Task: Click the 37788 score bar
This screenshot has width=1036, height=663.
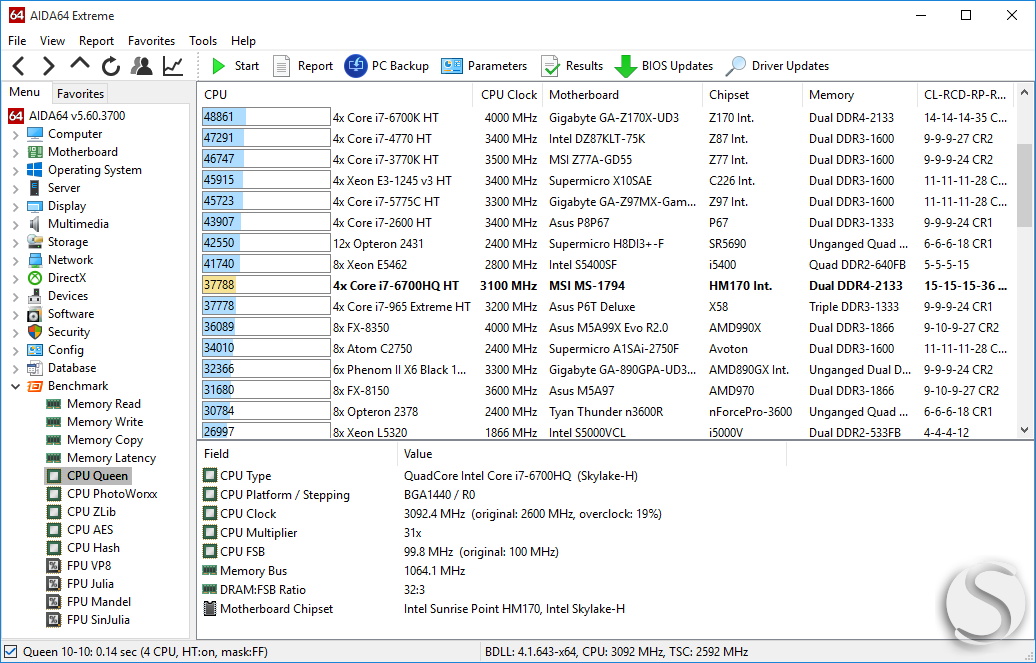Action: (266, 285)
